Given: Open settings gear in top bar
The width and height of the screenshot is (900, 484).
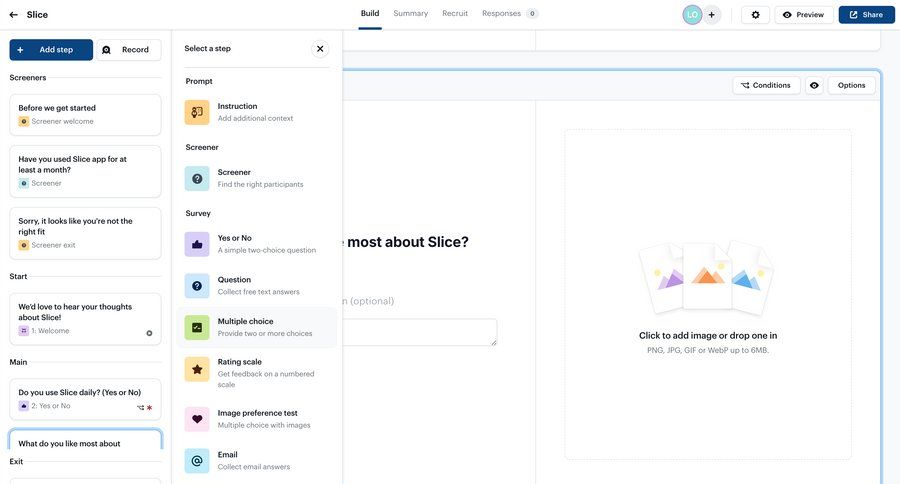Looking at the screenshot, I should [x=755, y=15].
